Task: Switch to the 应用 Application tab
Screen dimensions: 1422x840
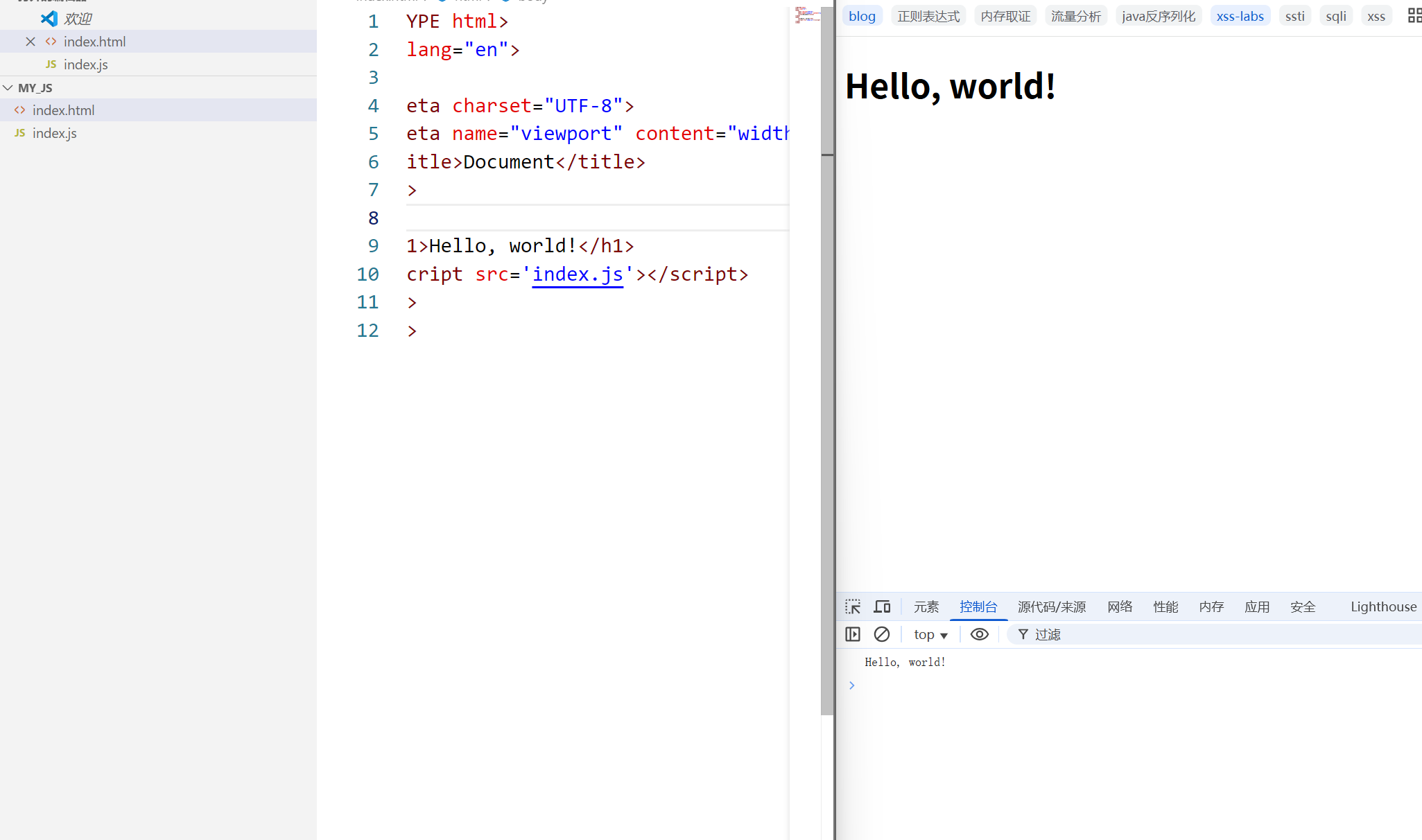Action: tap(1257, 607)
